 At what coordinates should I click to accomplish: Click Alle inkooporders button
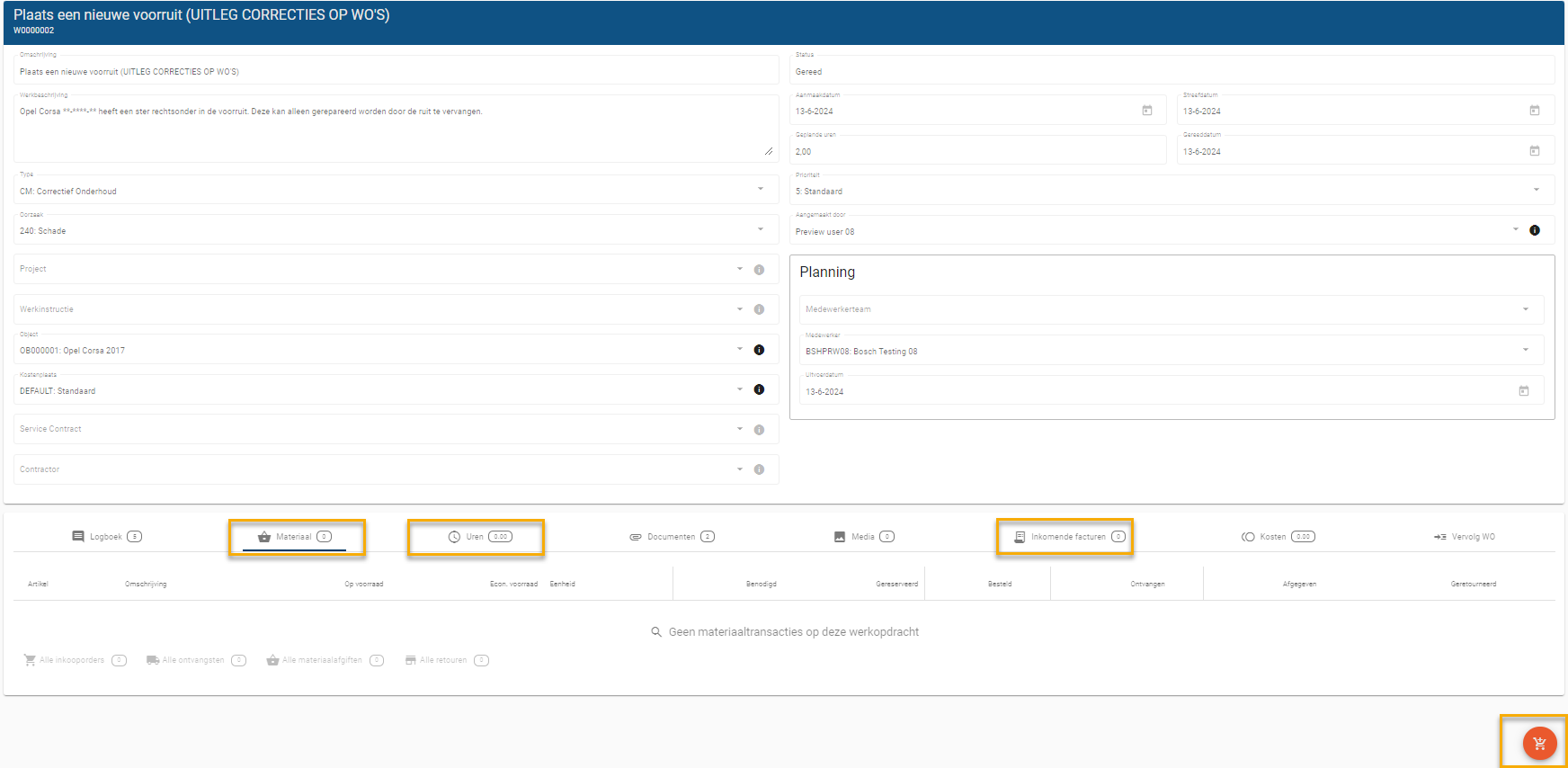[x=72, y=660]
